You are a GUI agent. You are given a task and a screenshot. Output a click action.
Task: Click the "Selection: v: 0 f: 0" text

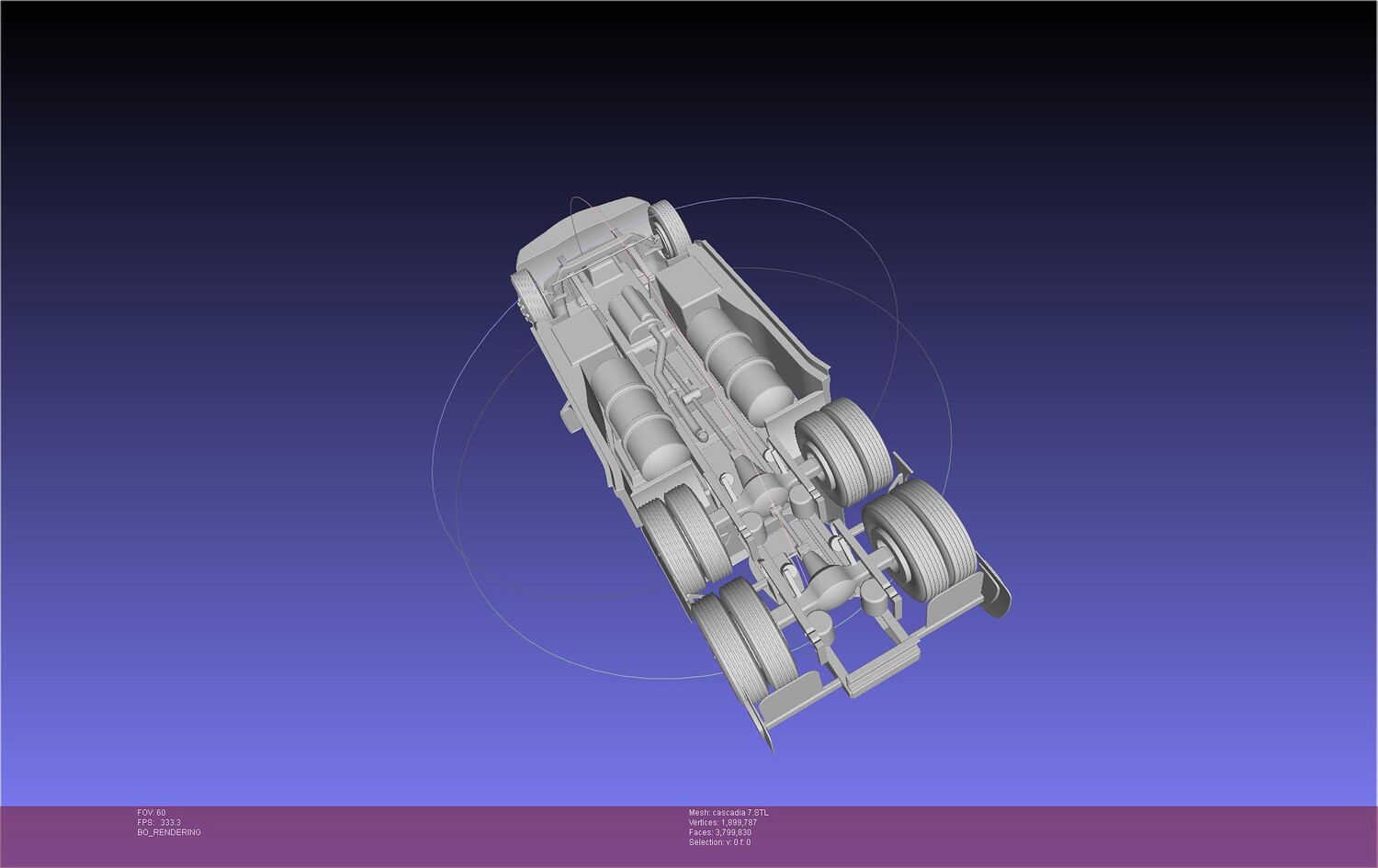coord(719,843)
